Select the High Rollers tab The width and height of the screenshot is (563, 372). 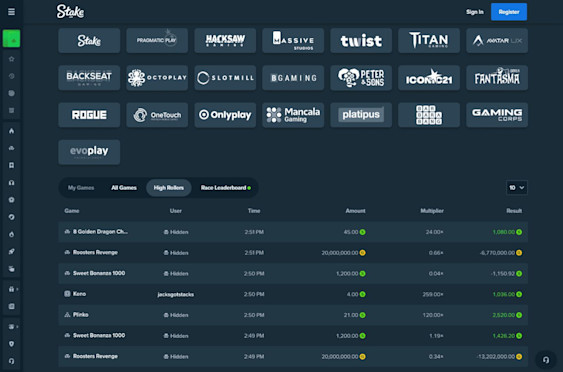[x=169, y=188]
